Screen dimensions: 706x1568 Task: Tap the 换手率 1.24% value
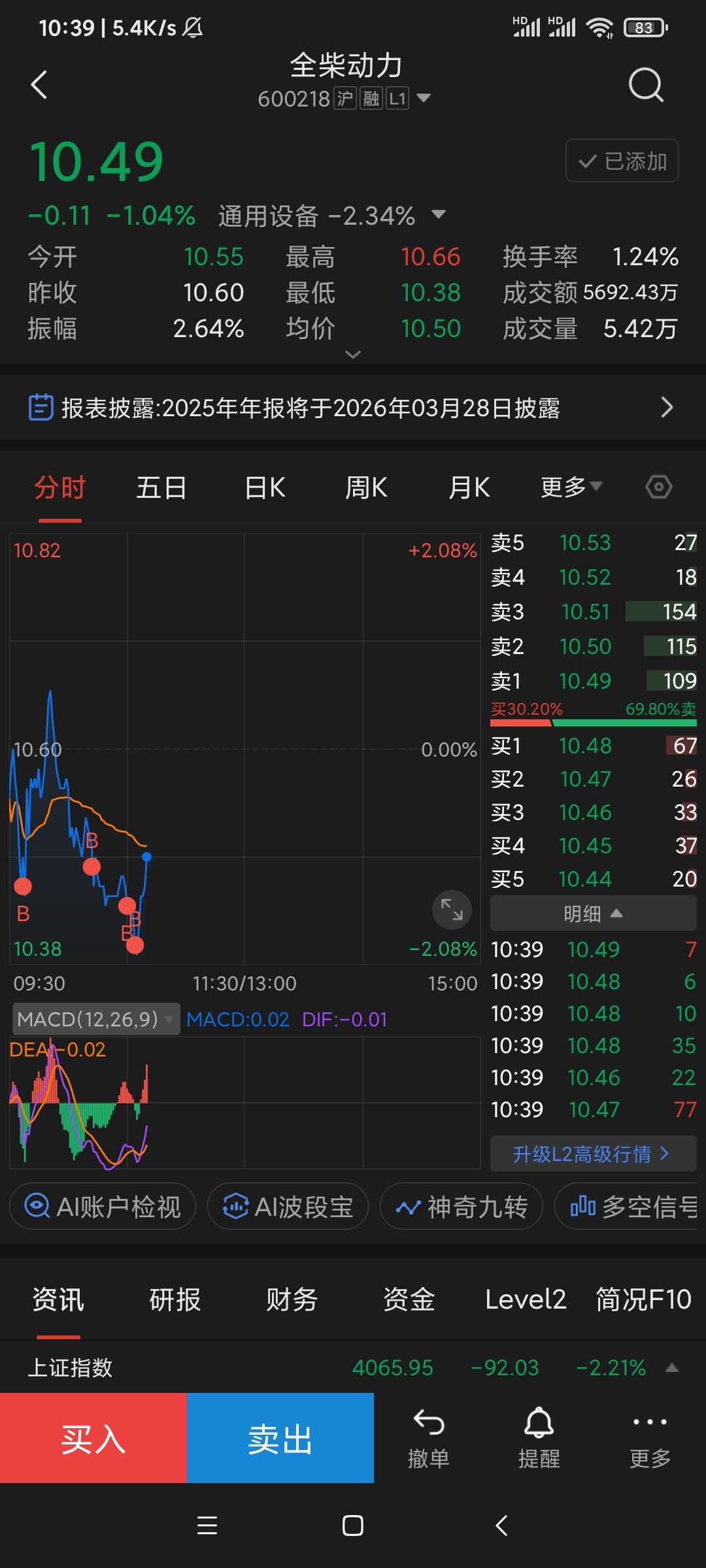(x=645, y=257)
